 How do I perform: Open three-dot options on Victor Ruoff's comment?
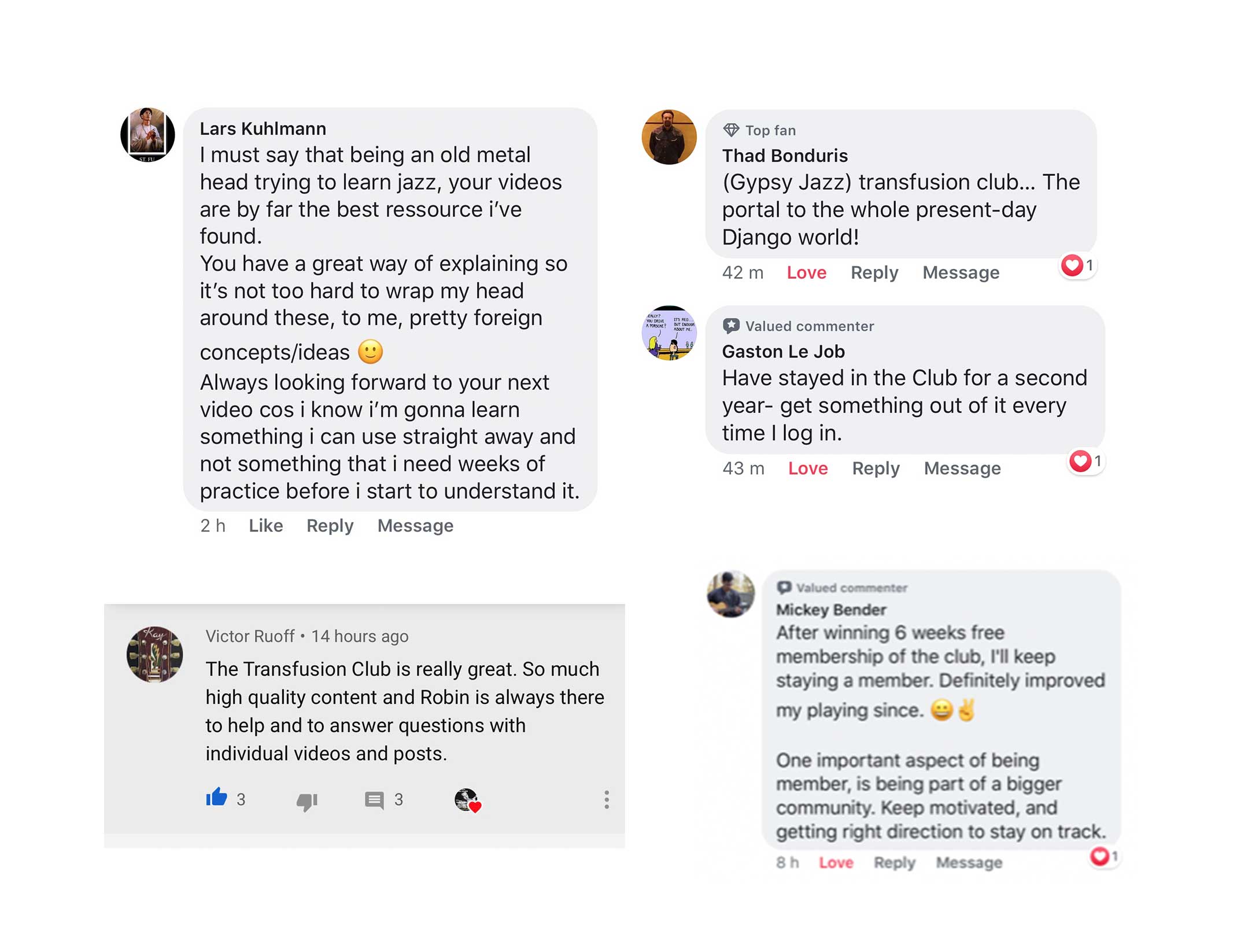coord(606,800)
